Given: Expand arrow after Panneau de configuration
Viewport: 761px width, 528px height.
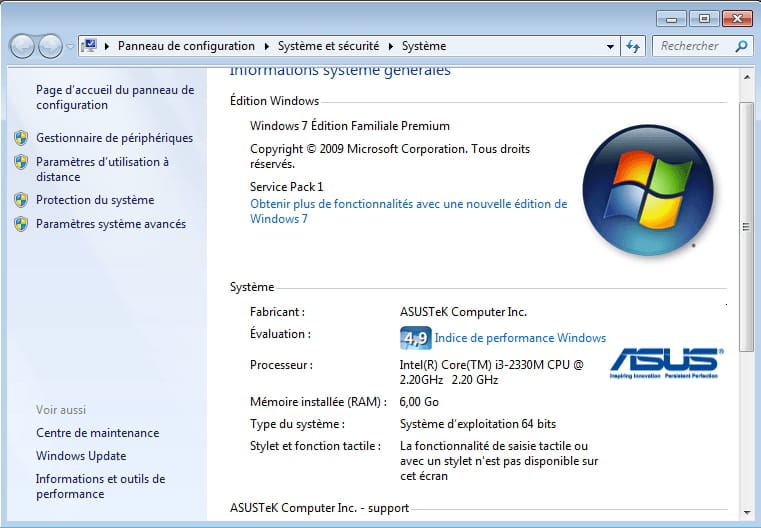Looking at the screenshot, I should (266, 46).
